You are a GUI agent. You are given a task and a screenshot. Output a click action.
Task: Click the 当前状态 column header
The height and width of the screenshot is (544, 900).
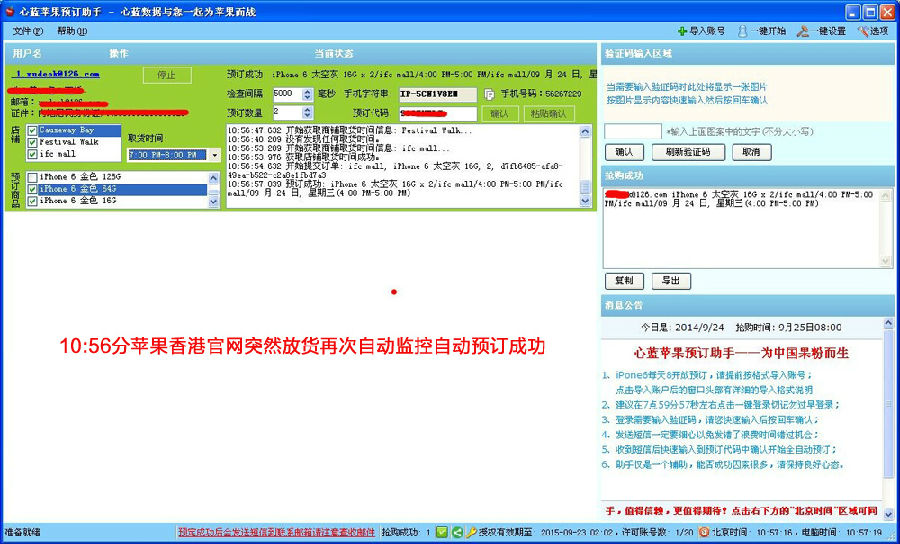(333, 54)
